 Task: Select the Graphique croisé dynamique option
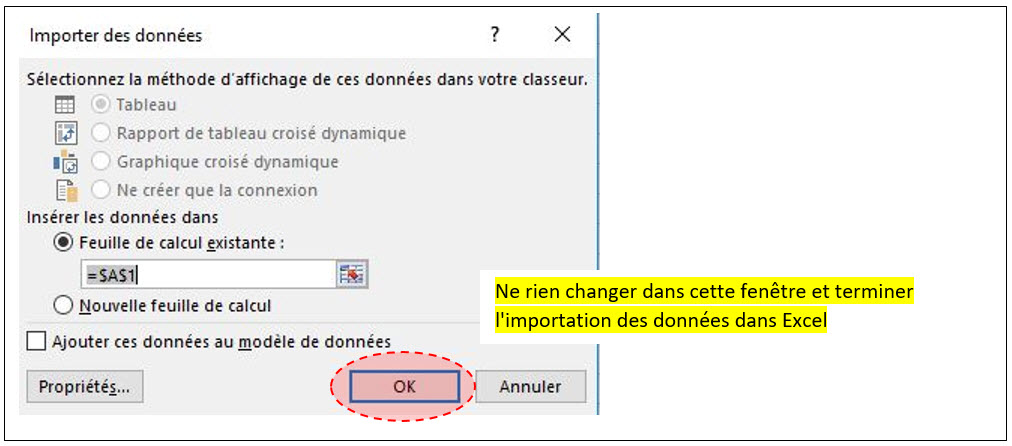[101, 161]
